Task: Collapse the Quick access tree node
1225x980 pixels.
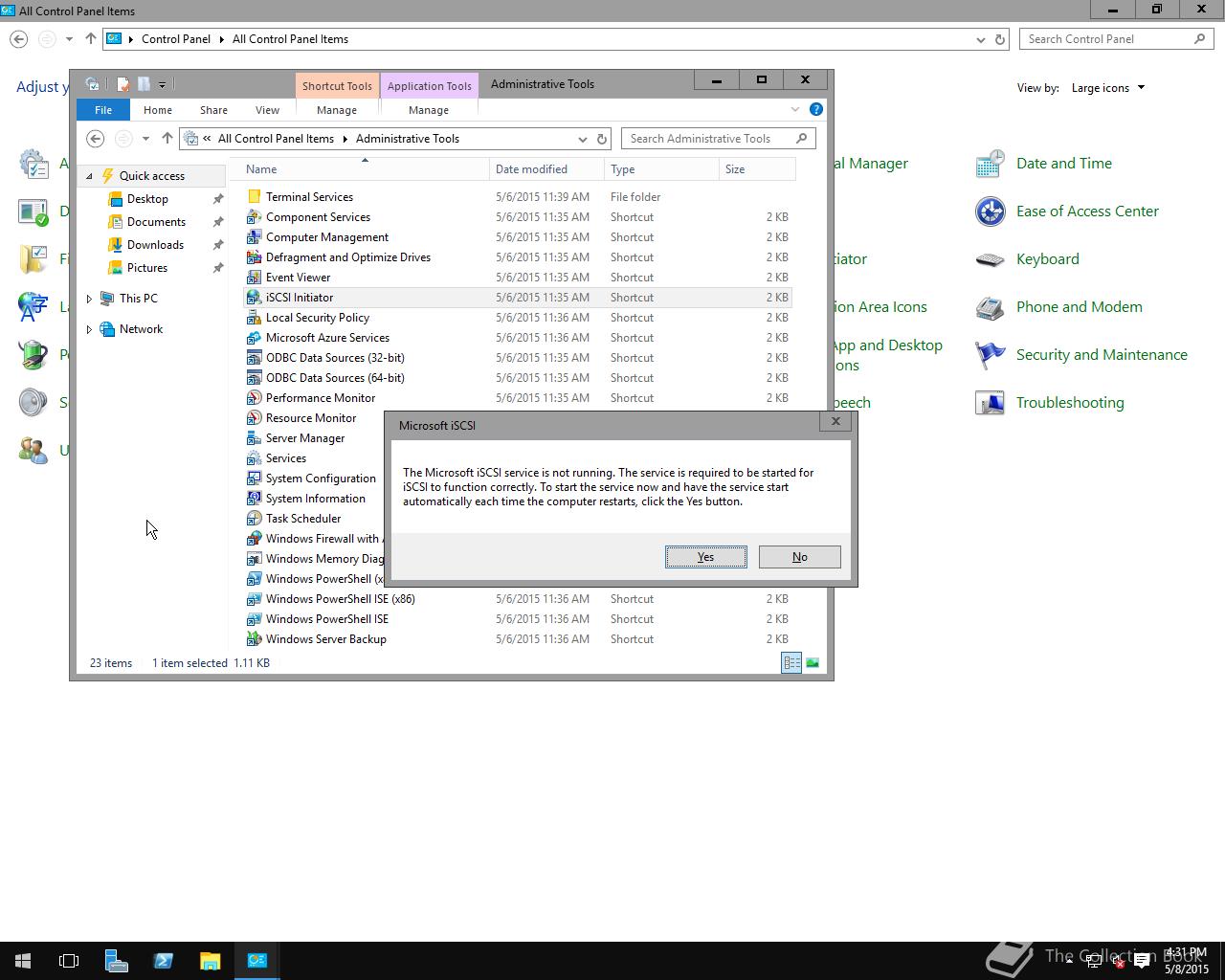Action: click(x=89, y=176)
